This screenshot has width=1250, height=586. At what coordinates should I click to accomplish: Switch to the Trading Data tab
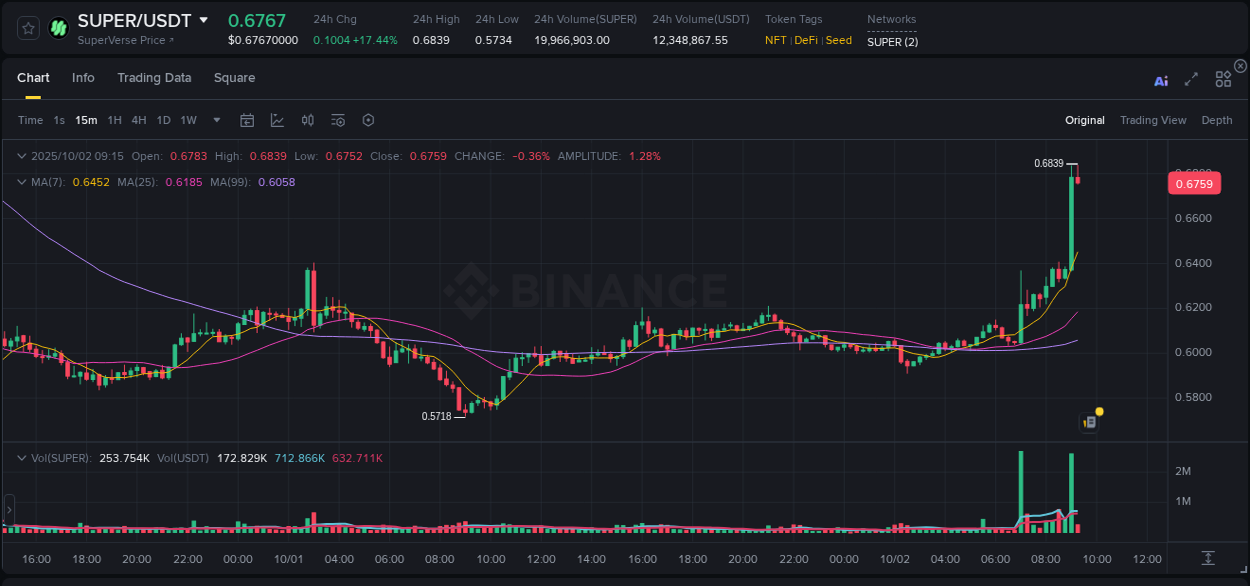[x=154, y=77]
